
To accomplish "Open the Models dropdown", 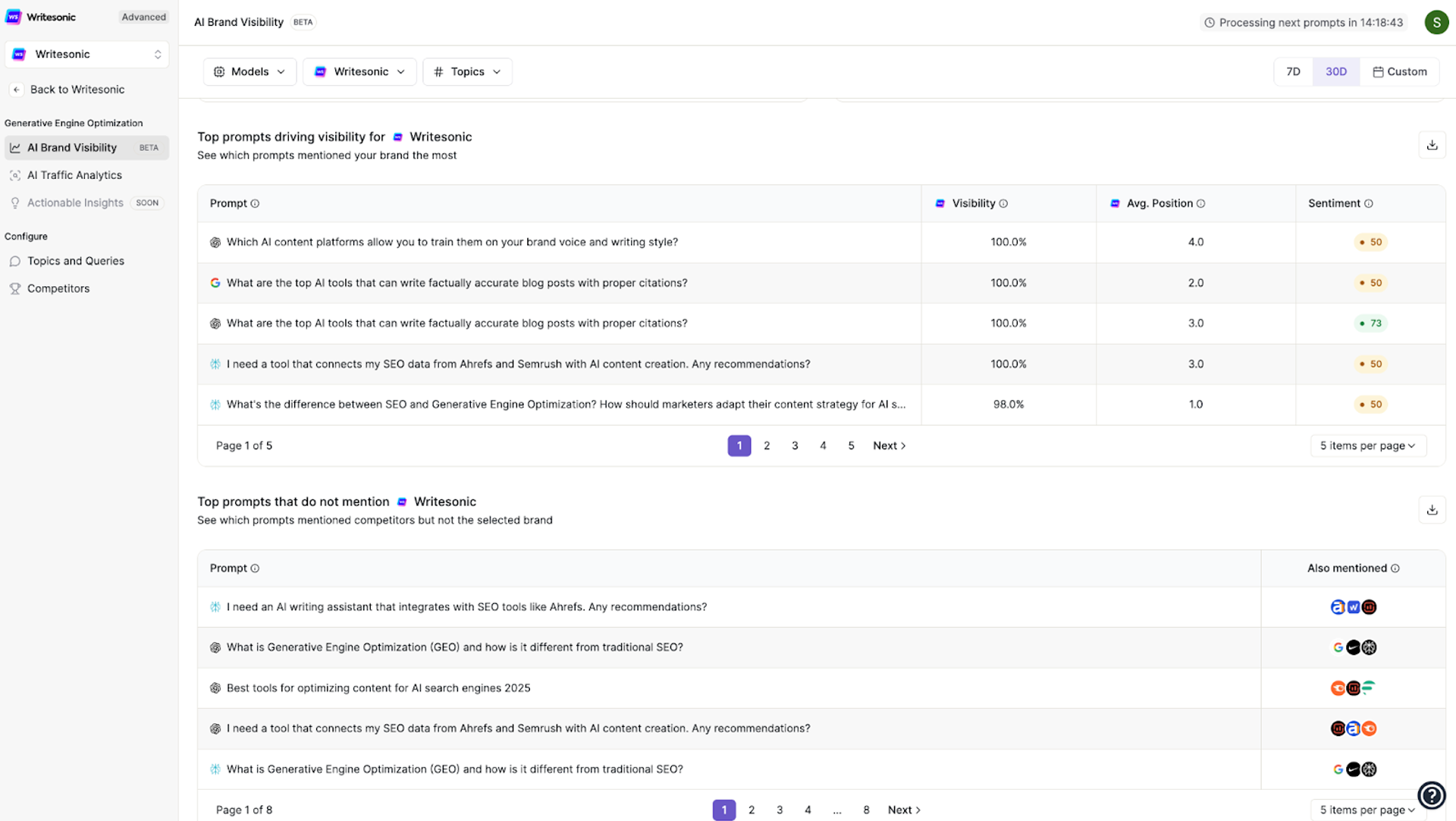I will [x=249, y=72].
